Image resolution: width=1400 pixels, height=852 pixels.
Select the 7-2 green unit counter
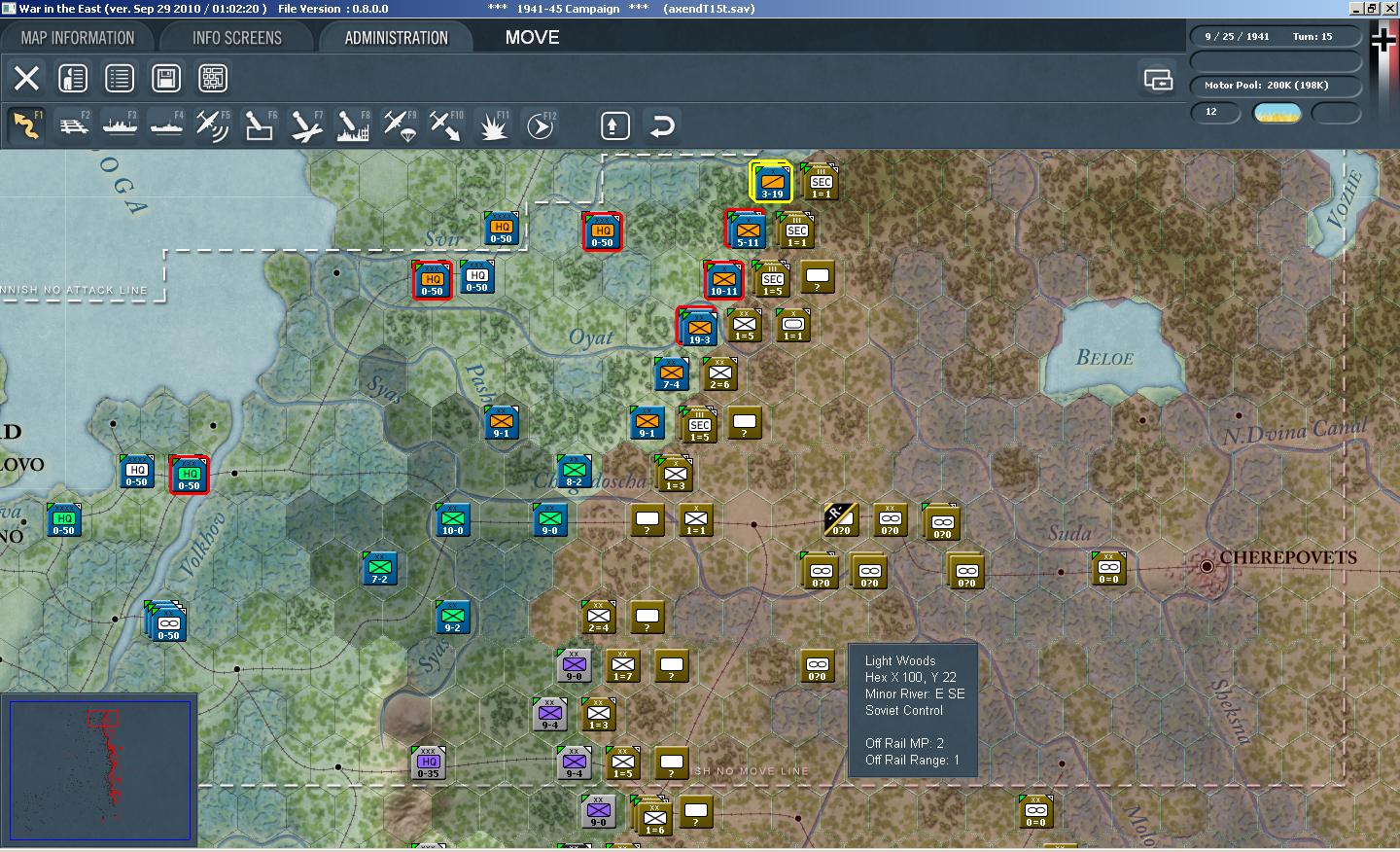379,568
